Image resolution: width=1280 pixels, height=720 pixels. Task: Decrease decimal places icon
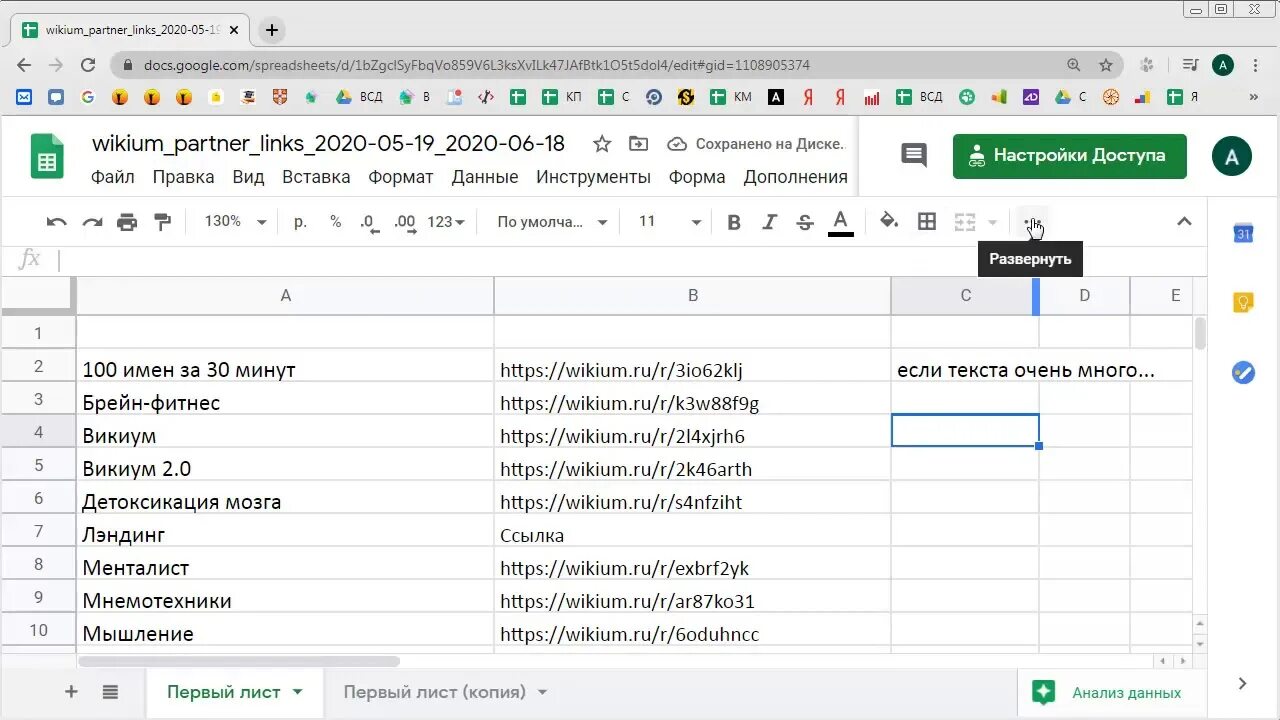369,222
